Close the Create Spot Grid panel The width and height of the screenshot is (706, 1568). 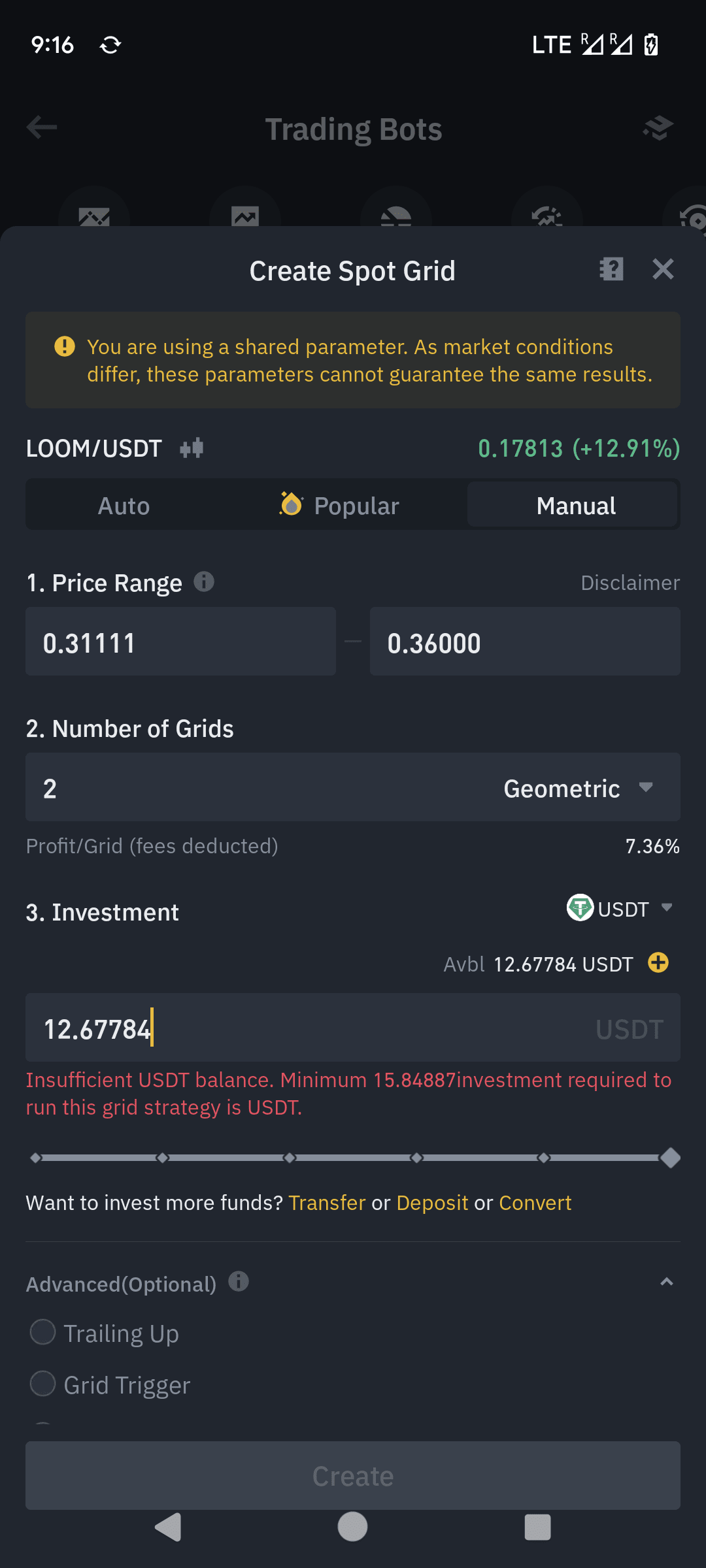pos(663,269)
